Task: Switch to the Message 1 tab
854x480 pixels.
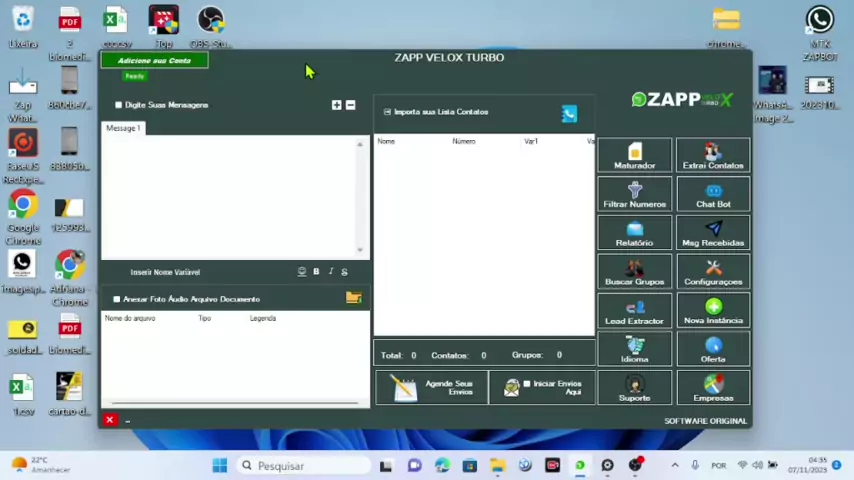Action: [124, 128]
